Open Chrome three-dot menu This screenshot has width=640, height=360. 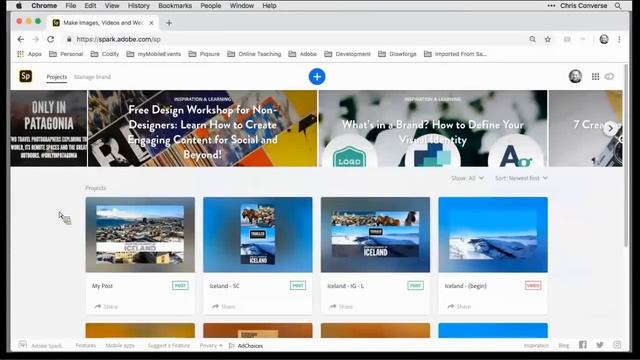click(619, 39)
